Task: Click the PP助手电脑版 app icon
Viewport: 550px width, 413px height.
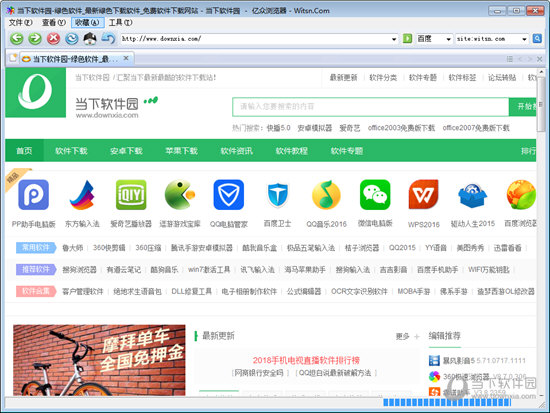Action: pyautogui.click(x=33, y=195)
